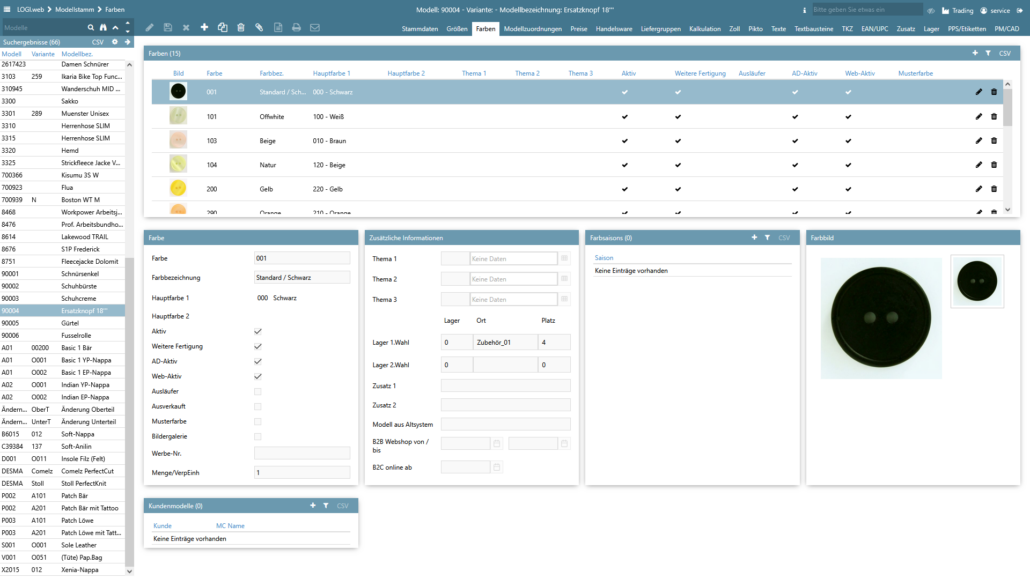
Task: Delete color 103 Beige using trash icon
Action: click(x=994, y=141)
